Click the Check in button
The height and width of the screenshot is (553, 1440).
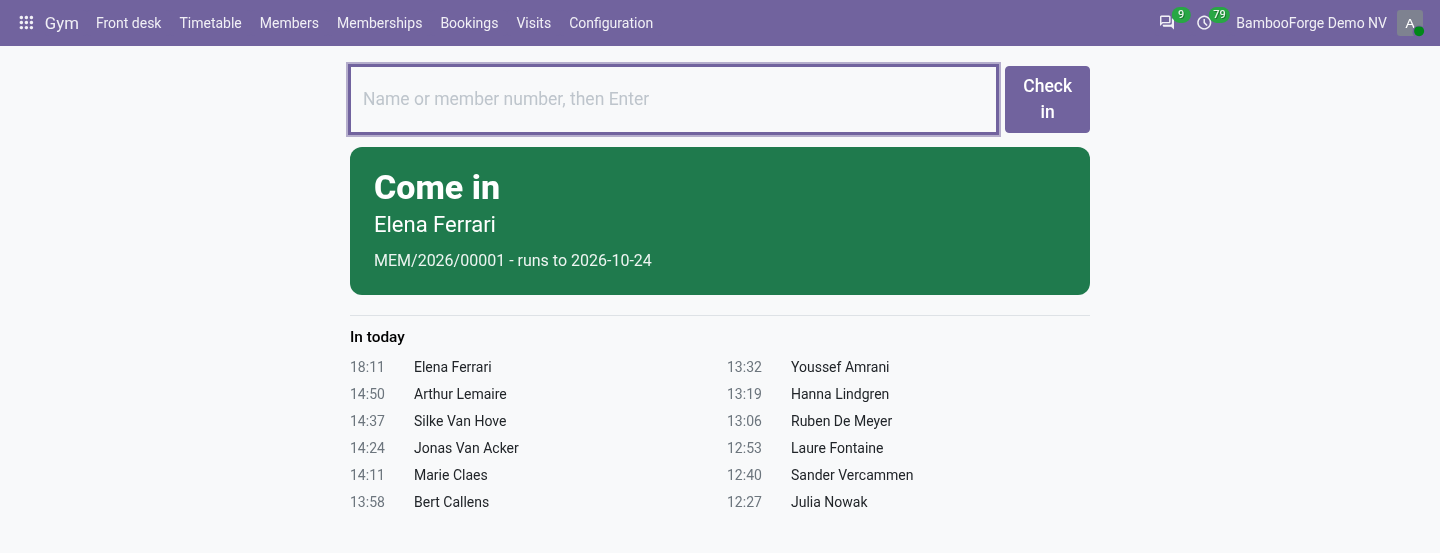click(x=1047, y=99)
